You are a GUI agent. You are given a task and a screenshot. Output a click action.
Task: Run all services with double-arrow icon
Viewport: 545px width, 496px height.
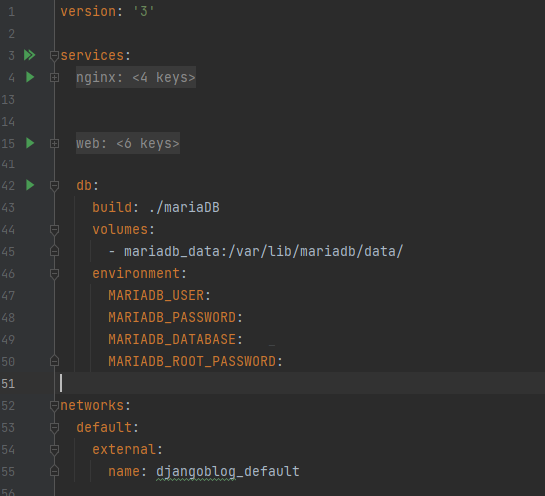pos(30,55)
